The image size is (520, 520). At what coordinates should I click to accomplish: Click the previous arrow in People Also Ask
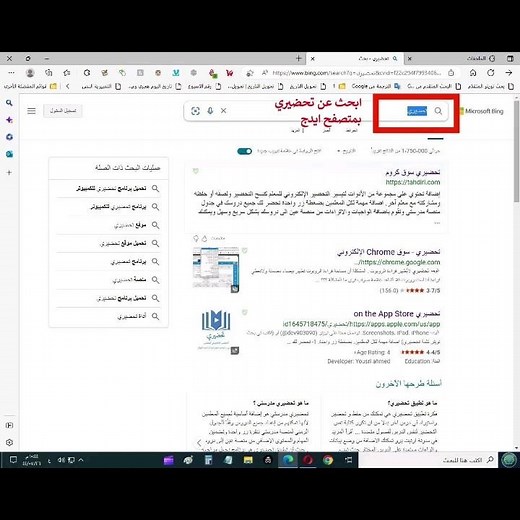[199, 443]
